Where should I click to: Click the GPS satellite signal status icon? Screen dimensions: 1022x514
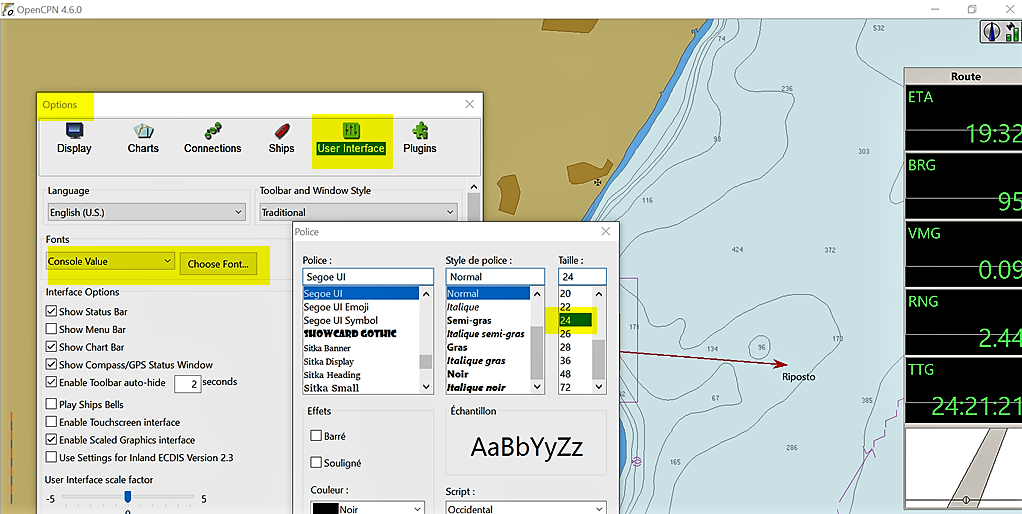(1013, 32)
